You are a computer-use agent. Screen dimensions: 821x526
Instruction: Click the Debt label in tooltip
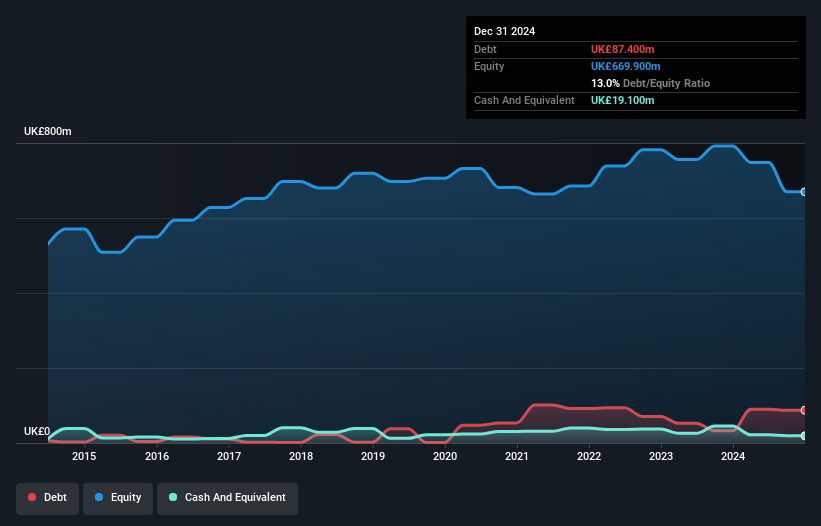(485, 49)
